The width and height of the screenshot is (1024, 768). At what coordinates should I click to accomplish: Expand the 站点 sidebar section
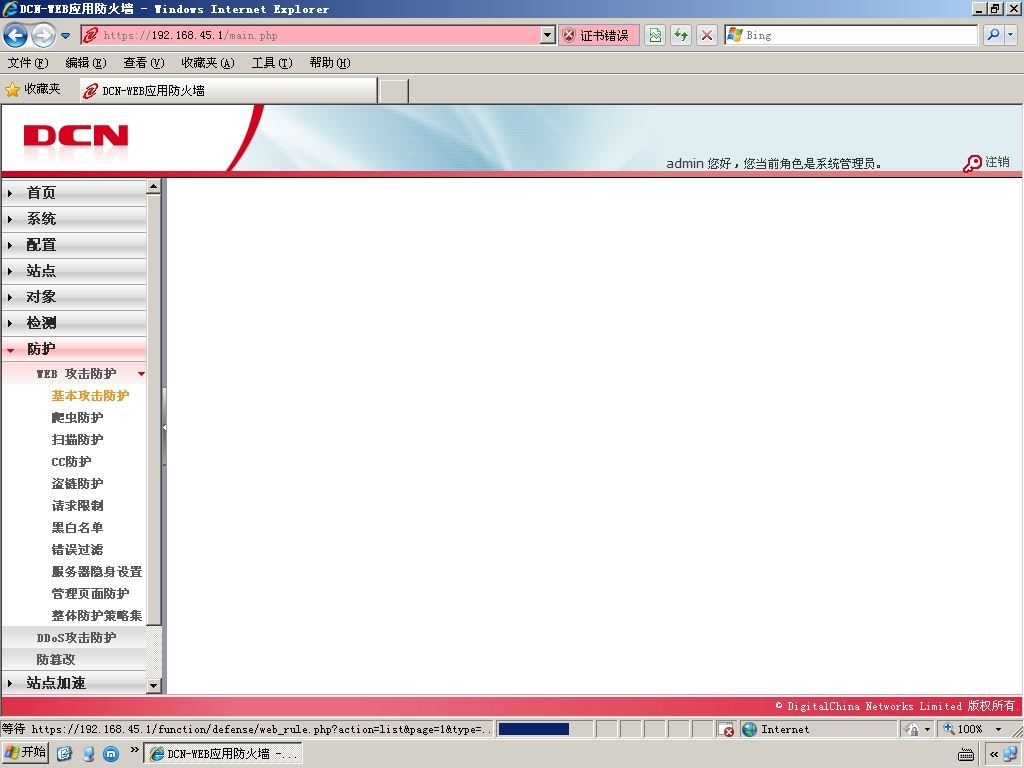pyautogui.click(x=74, y=270)
